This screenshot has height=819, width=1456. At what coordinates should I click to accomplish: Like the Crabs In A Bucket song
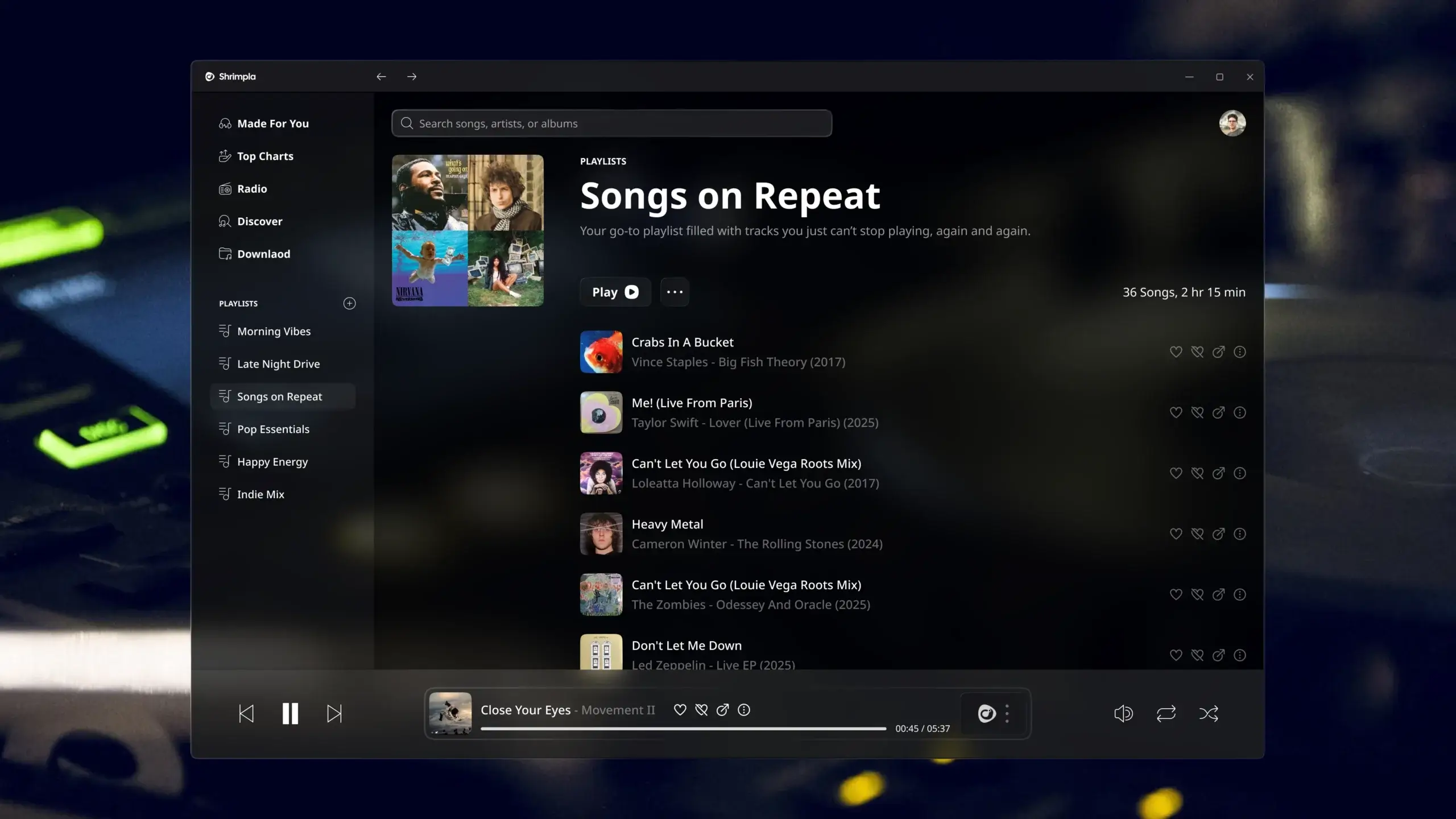coord(1176,352)
